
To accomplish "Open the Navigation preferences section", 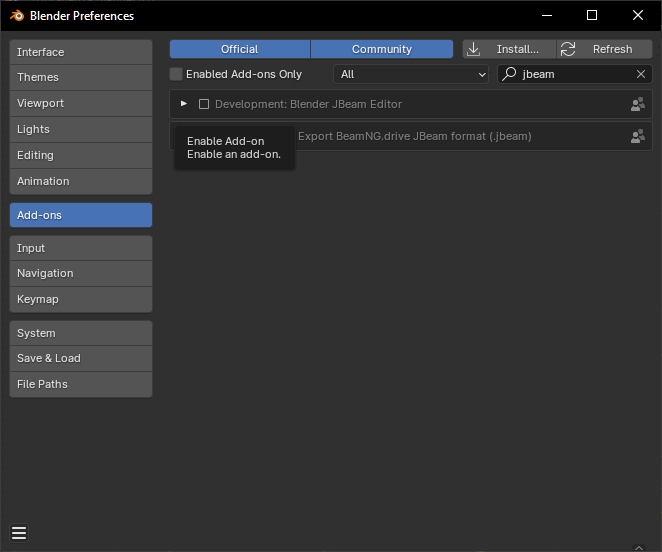I will click(x=81, y=273).
